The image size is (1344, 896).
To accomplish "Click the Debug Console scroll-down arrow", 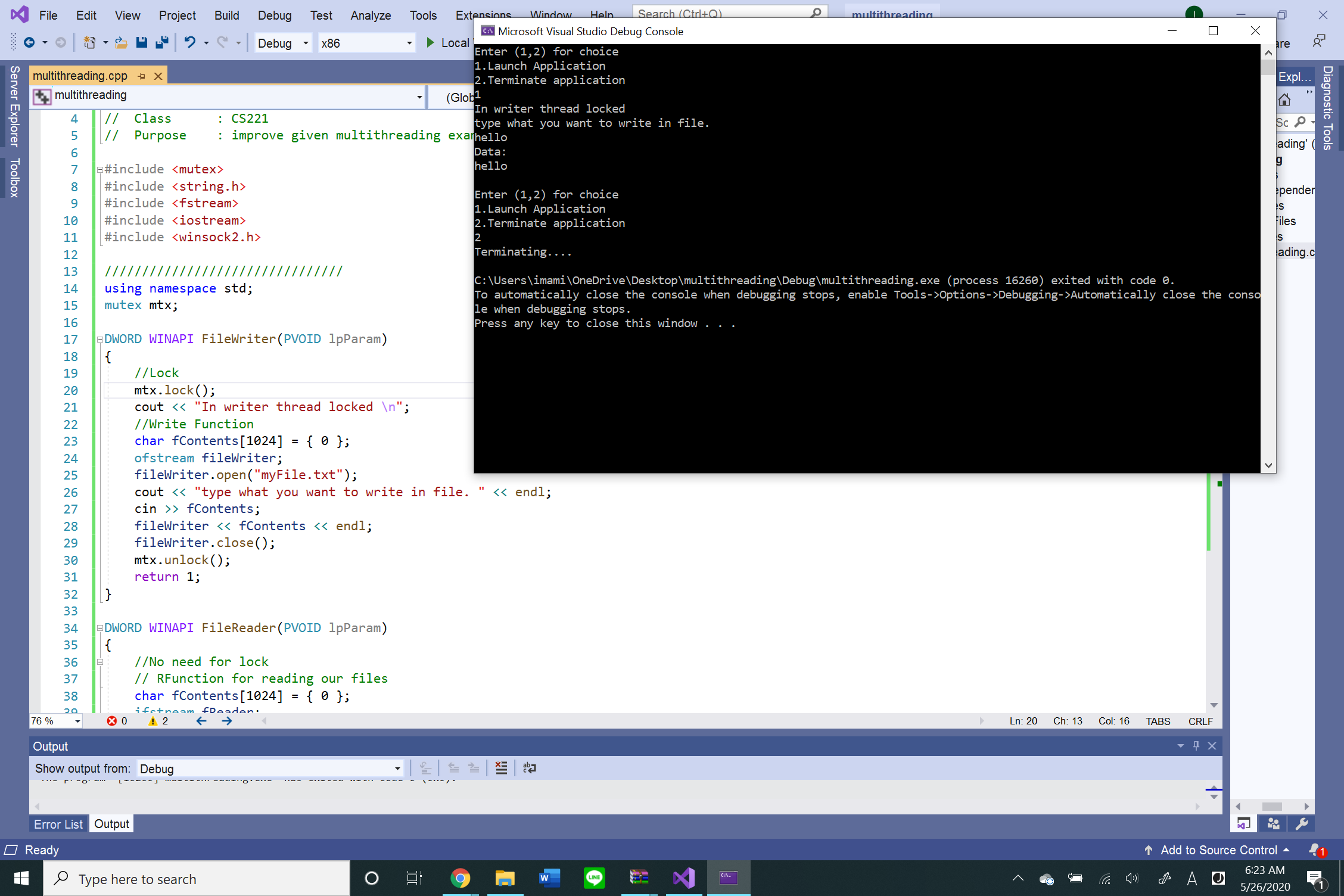I will pyautogui.click(x=1268, y=465).
